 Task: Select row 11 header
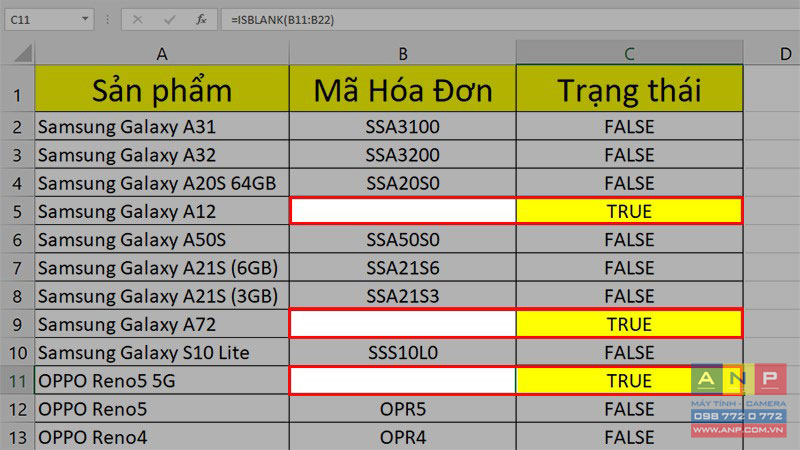pyautogui.click(x=17, y=381)
